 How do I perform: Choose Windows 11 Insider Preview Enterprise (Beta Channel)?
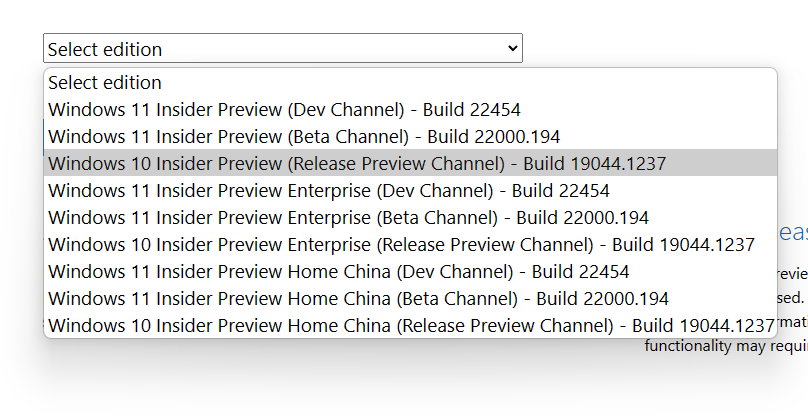pyautogui.click(x=348, y=218)
